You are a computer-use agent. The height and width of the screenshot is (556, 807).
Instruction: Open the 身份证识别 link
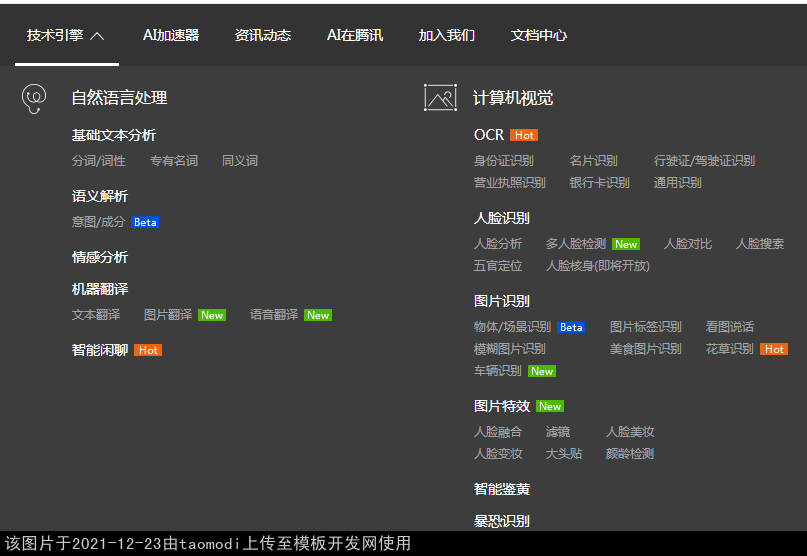tap(503, 160)
